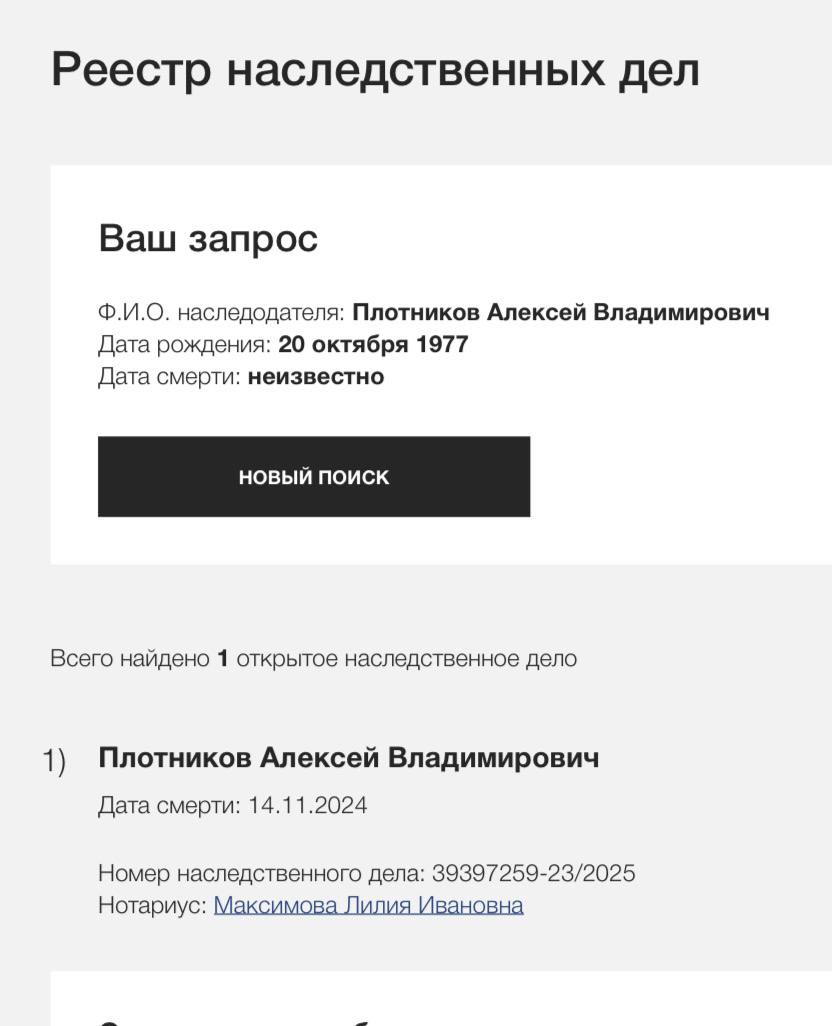The image size is (832, 1026).
Task: Click the НОВЫЙ ПОИСК button
Action: click(313, 477)
